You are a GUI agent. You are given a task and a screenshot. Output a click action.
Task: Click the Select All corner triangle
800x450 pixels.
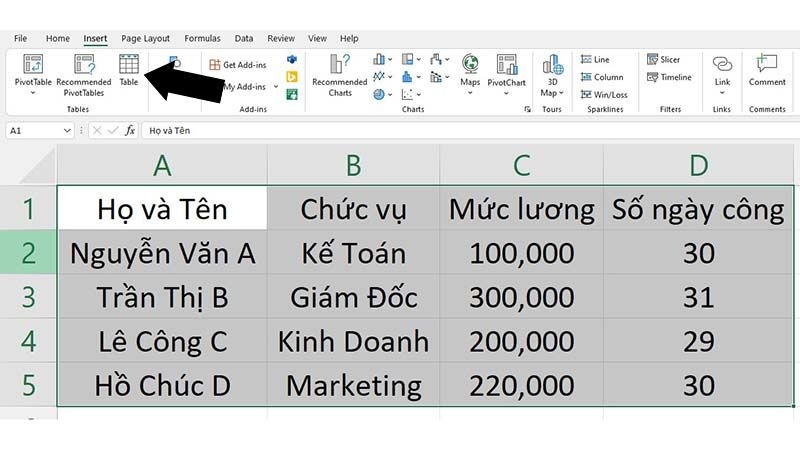38,165
